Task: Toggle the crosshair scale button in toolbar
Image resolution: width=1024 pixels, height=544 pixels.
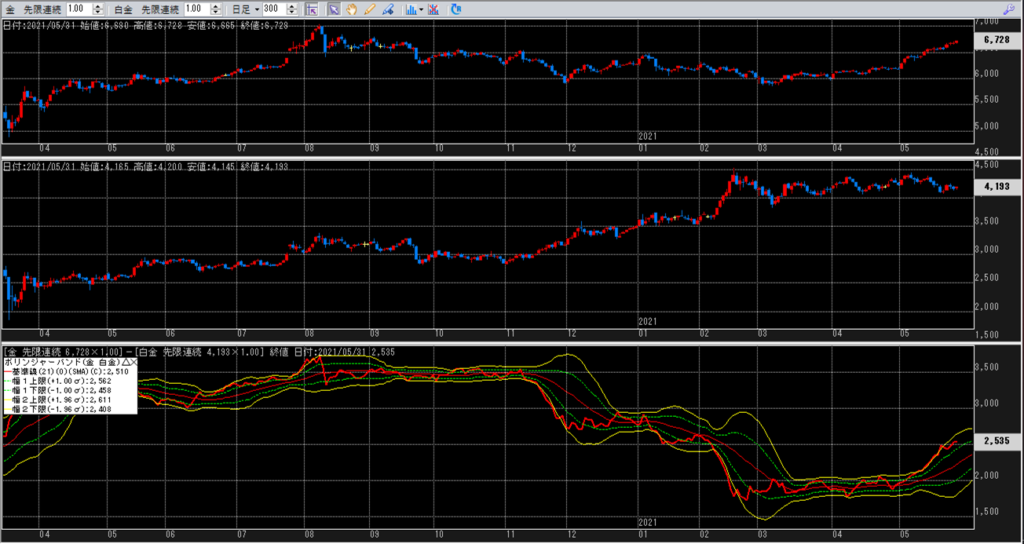Action: click(312, 8)
